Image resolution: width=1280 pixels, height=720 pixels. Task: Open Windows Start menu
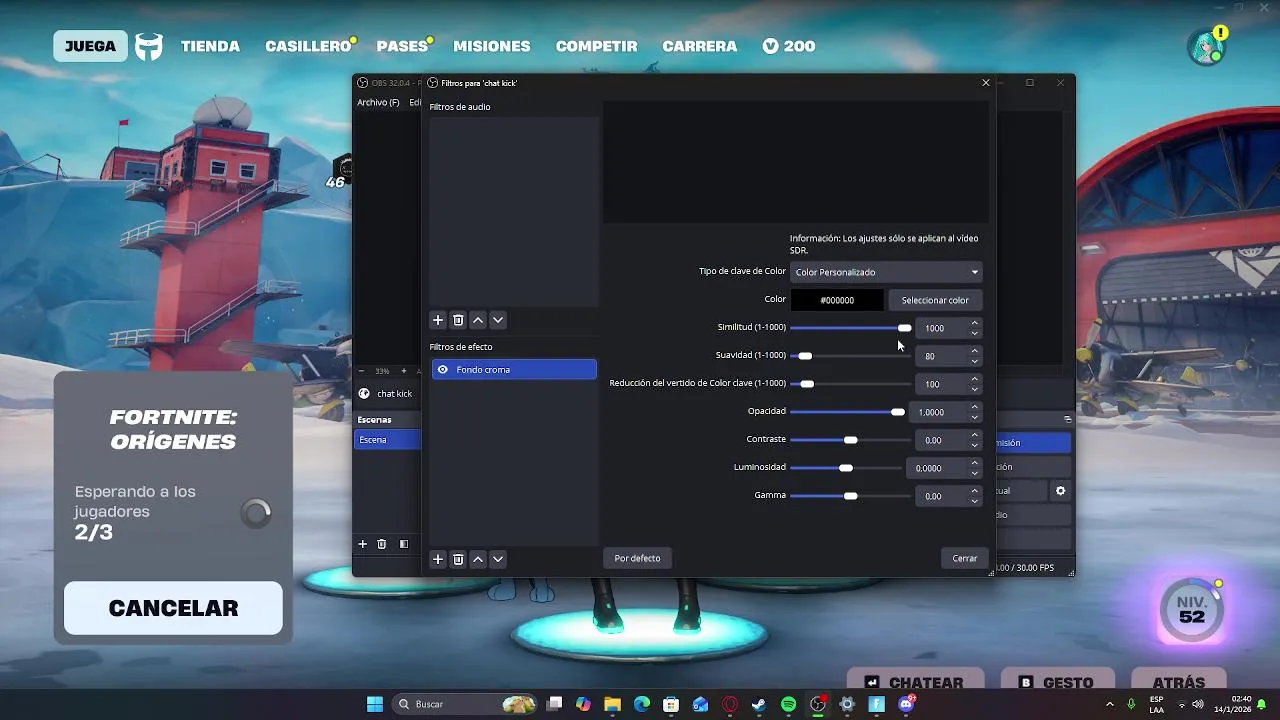(375, 704)
